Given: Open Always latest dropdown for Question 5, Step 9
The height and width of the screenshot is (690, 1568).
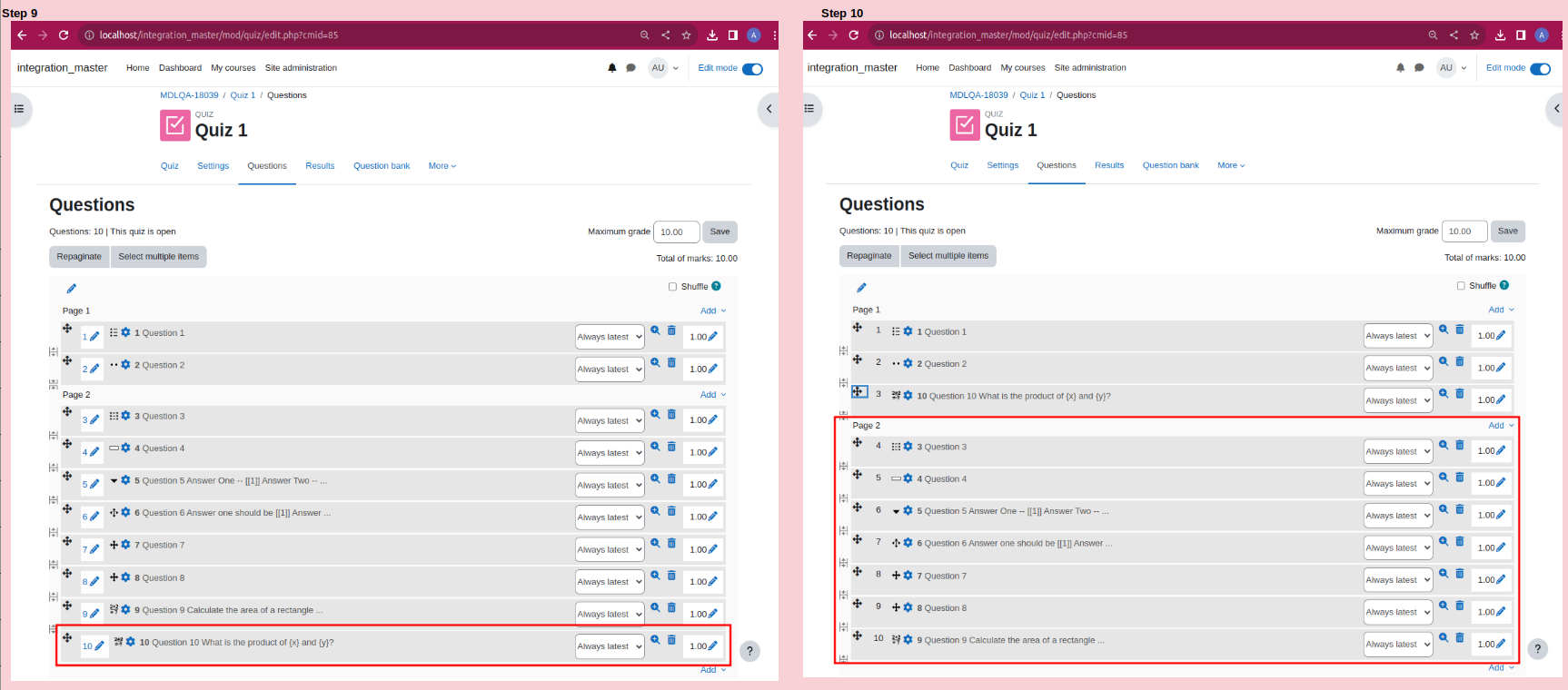Looking at the screenshot, I should tap(610, 485).
